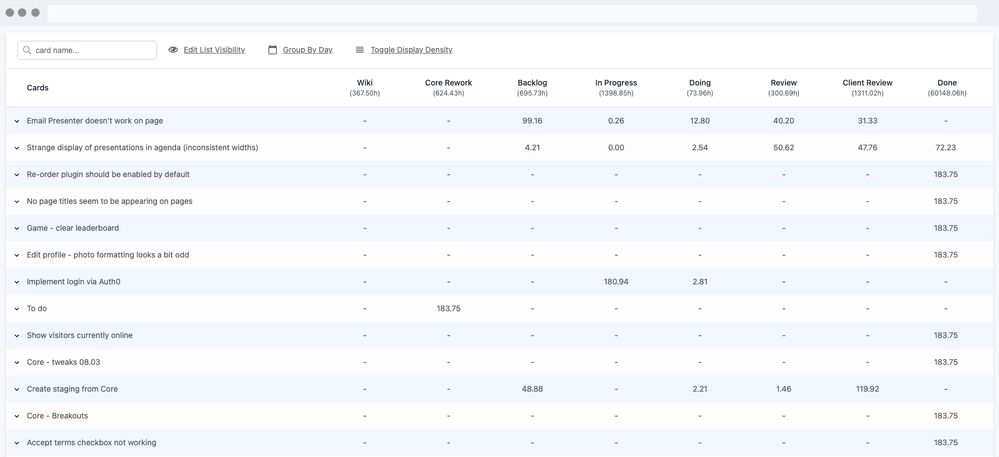Click the display density lines icon
The image size is (999, 457).
tap(360, 50)
